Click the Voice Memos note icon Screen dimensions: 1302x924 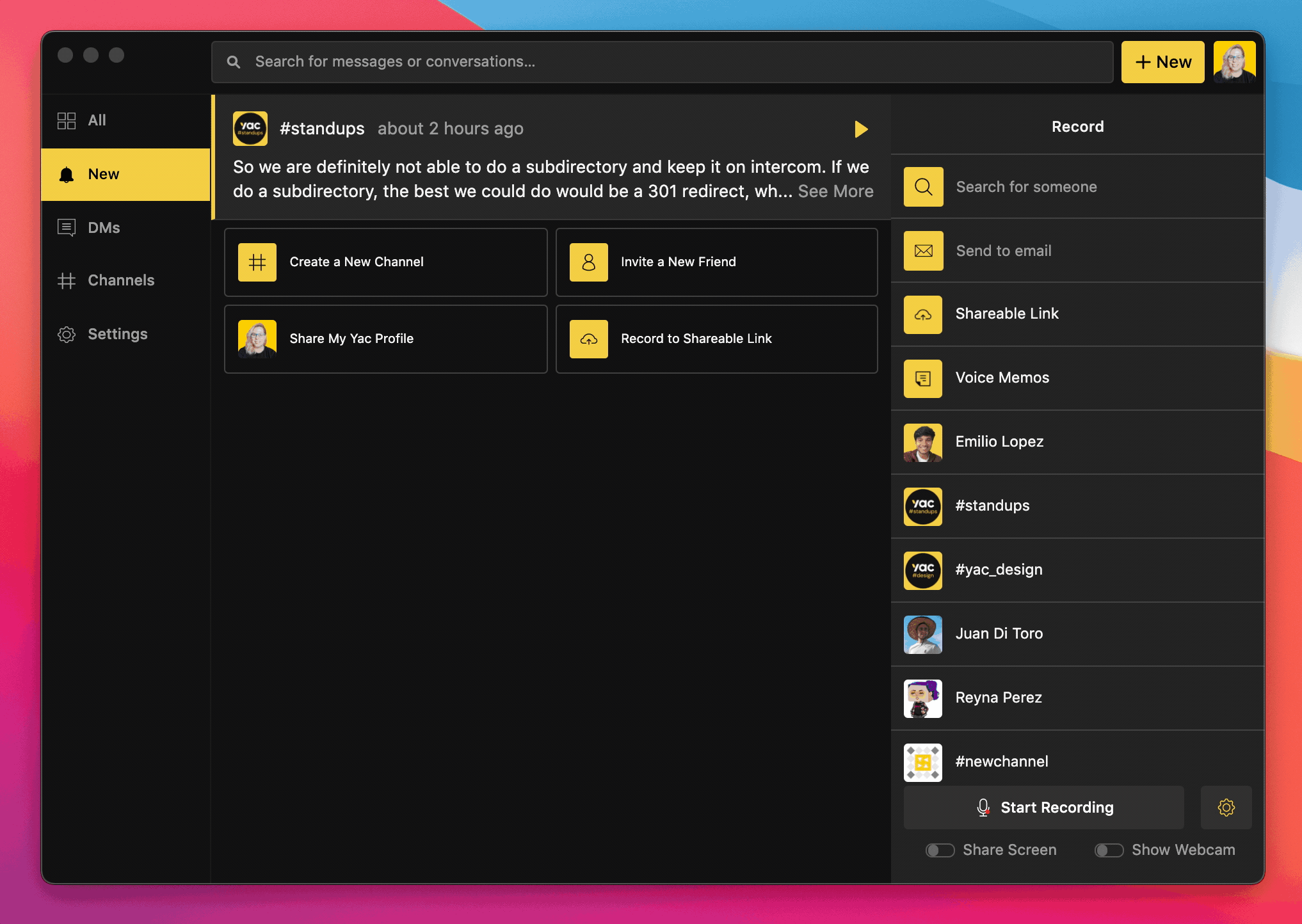pos(923,379)
